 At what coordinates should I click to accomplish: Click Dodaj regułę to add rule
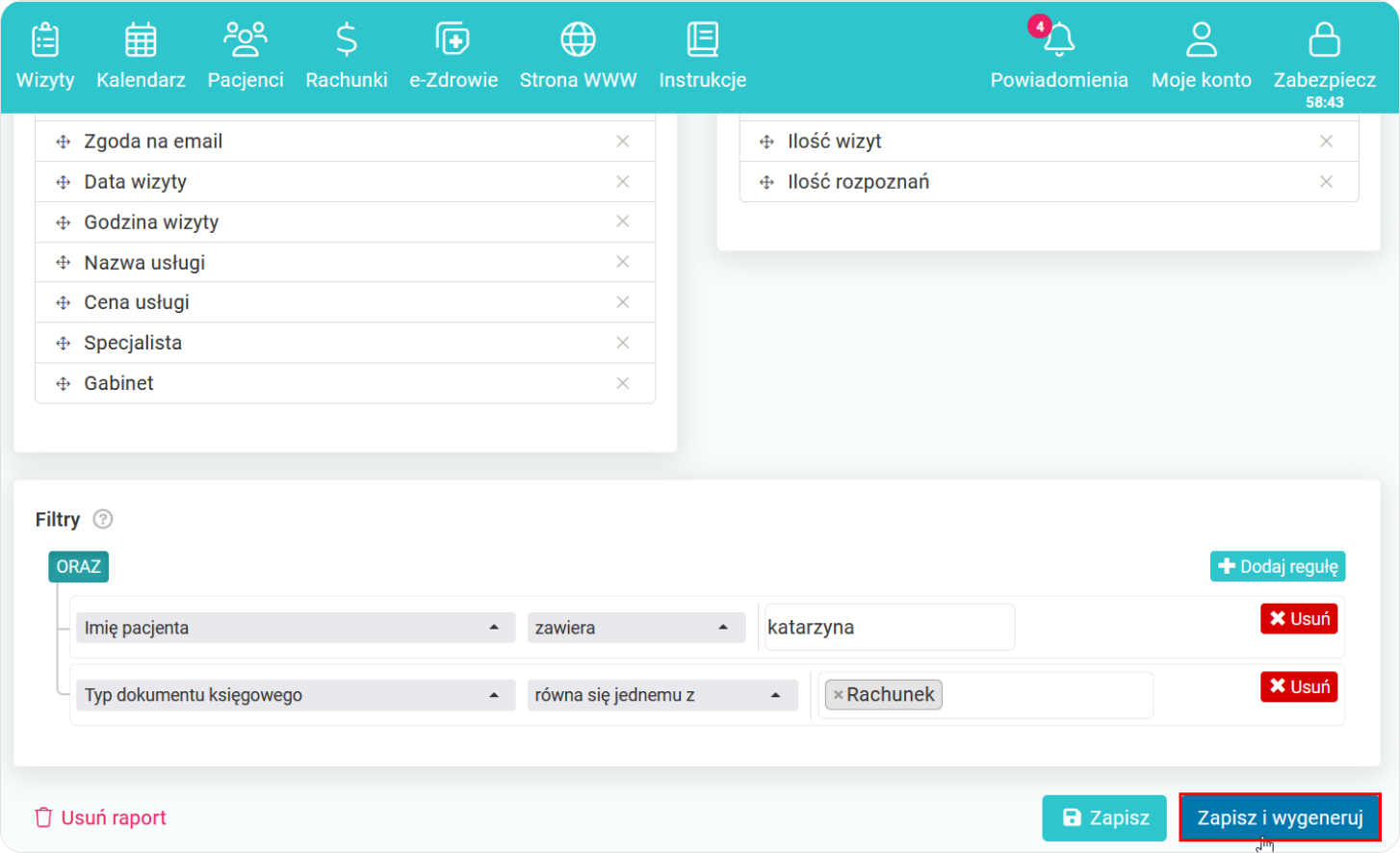click(1278, 567)
